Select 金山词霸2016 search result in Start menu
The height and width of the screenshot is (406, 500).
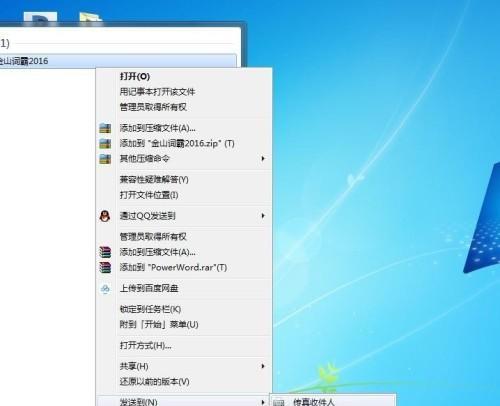[117, 61]
